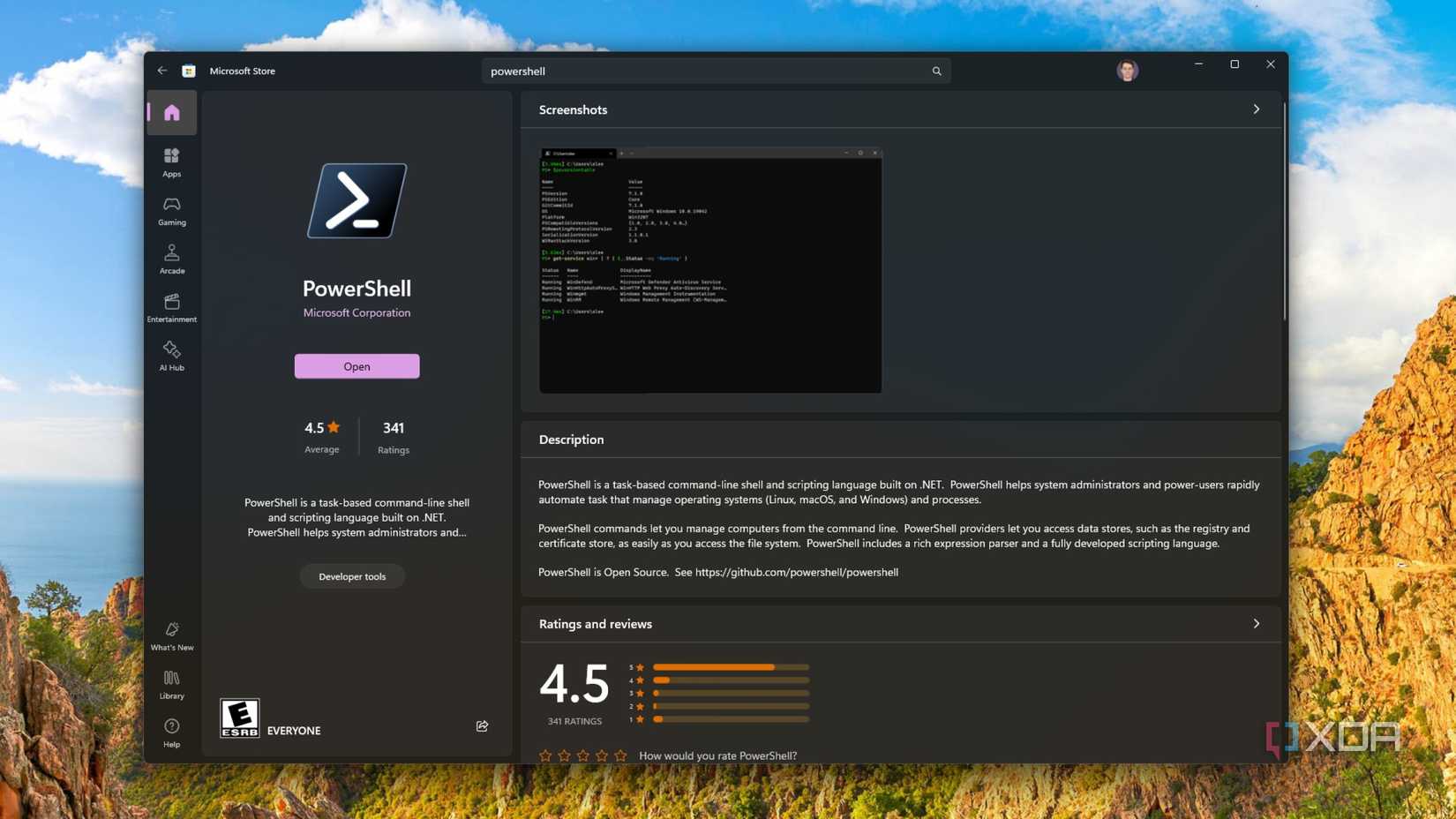1456x819 pixels.
Task: Return Home with the house icon
Action: click(x=171, y=112)
